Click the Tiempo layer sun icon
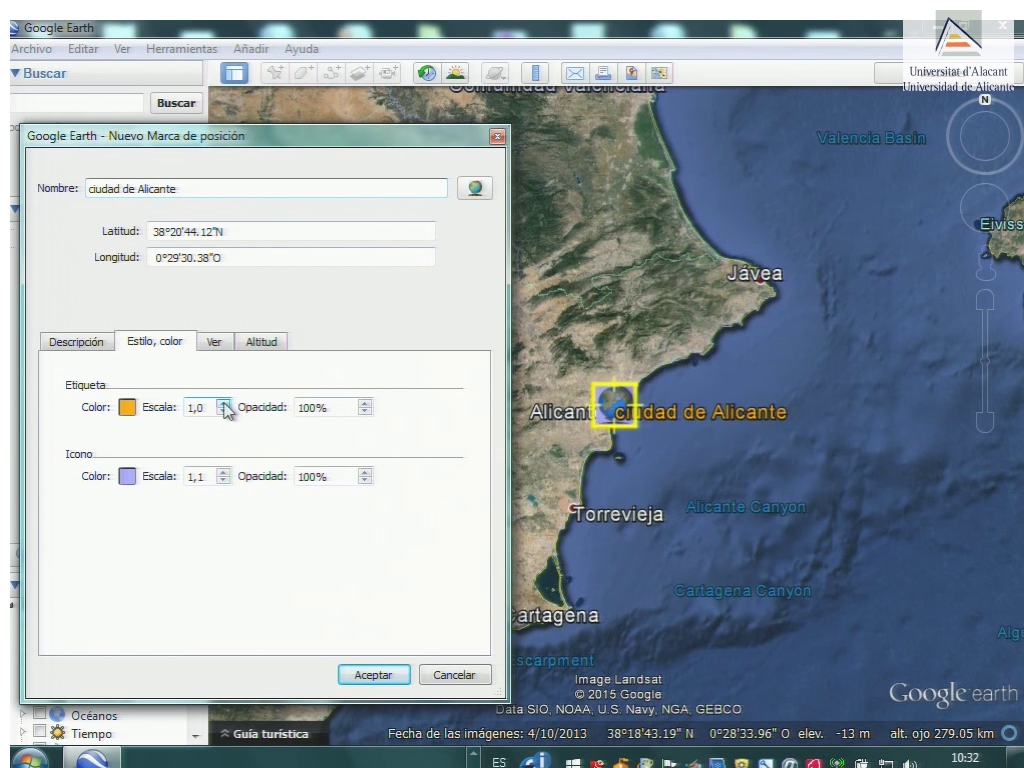 57,733
